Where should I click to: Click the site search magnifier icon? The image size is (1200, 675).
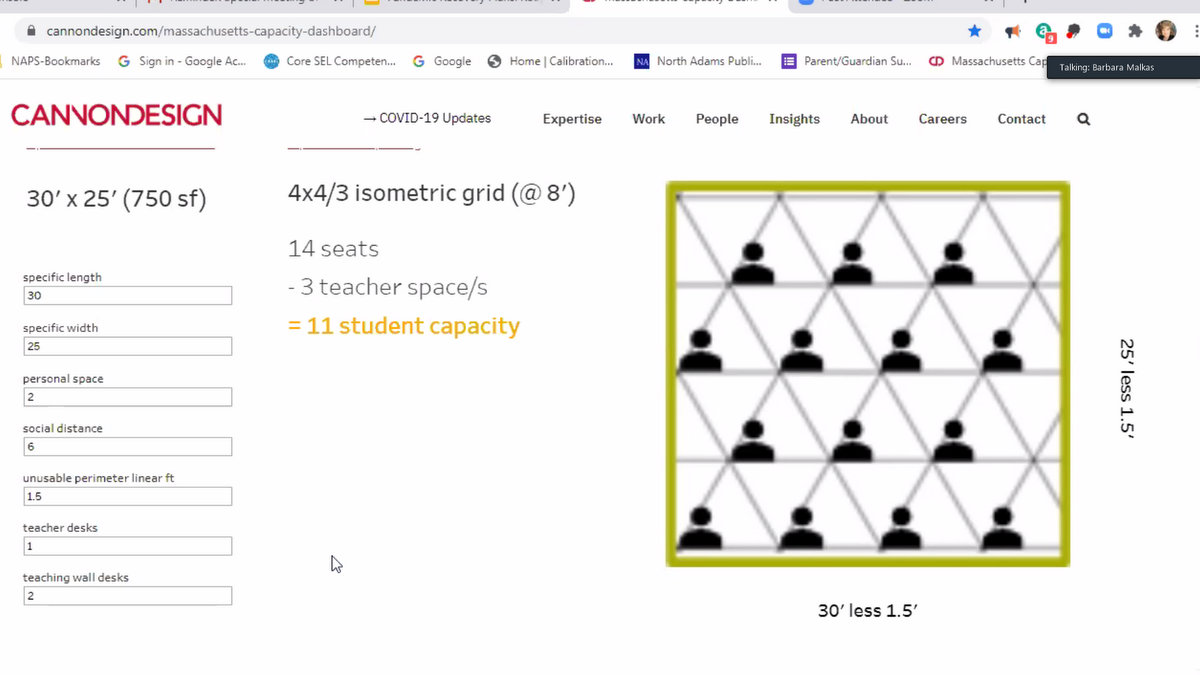click(x=1084, y=119)
